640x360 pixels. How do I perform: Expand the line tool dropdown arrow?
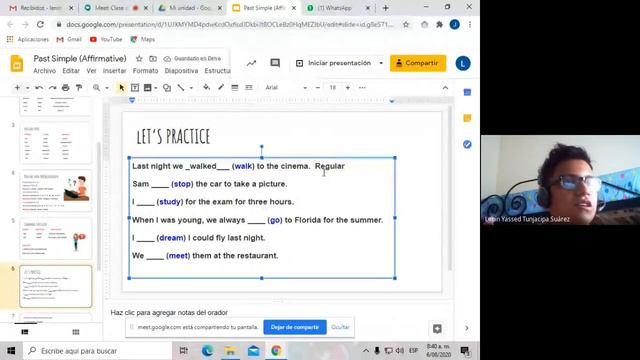191,88
